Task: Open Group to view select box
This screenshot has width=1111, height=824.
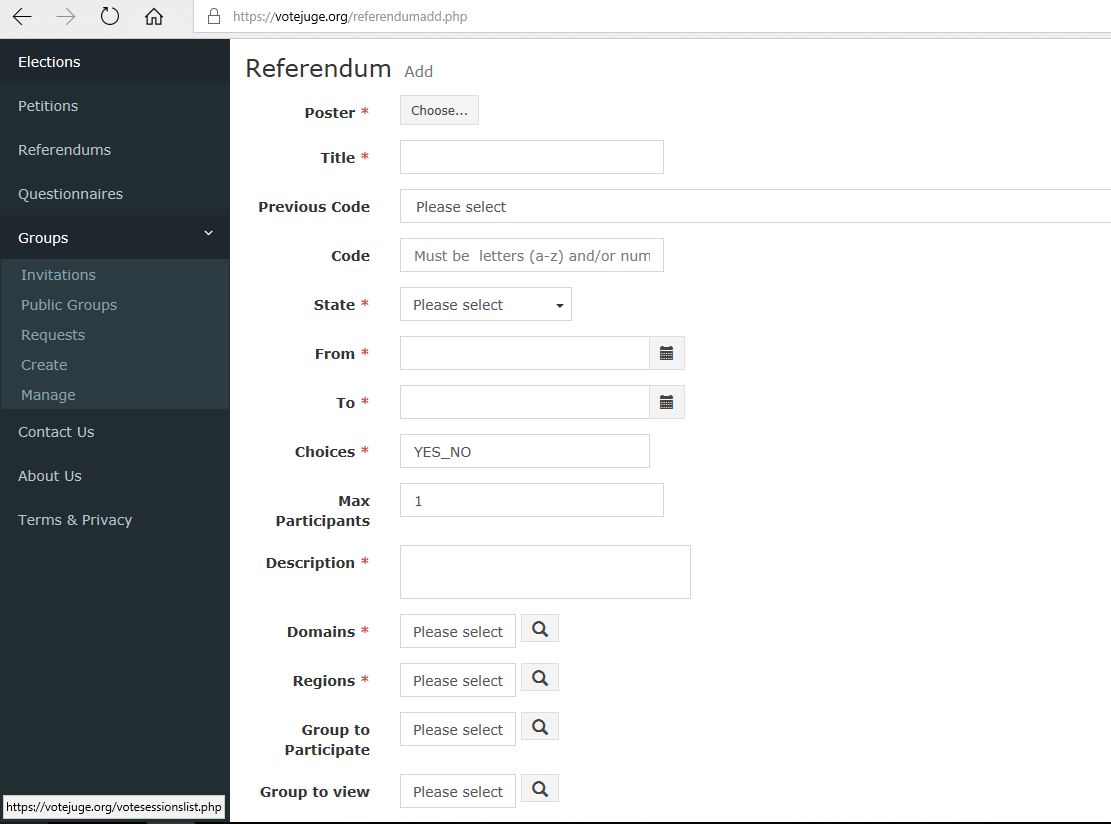Action: click(x=458, y=791)
